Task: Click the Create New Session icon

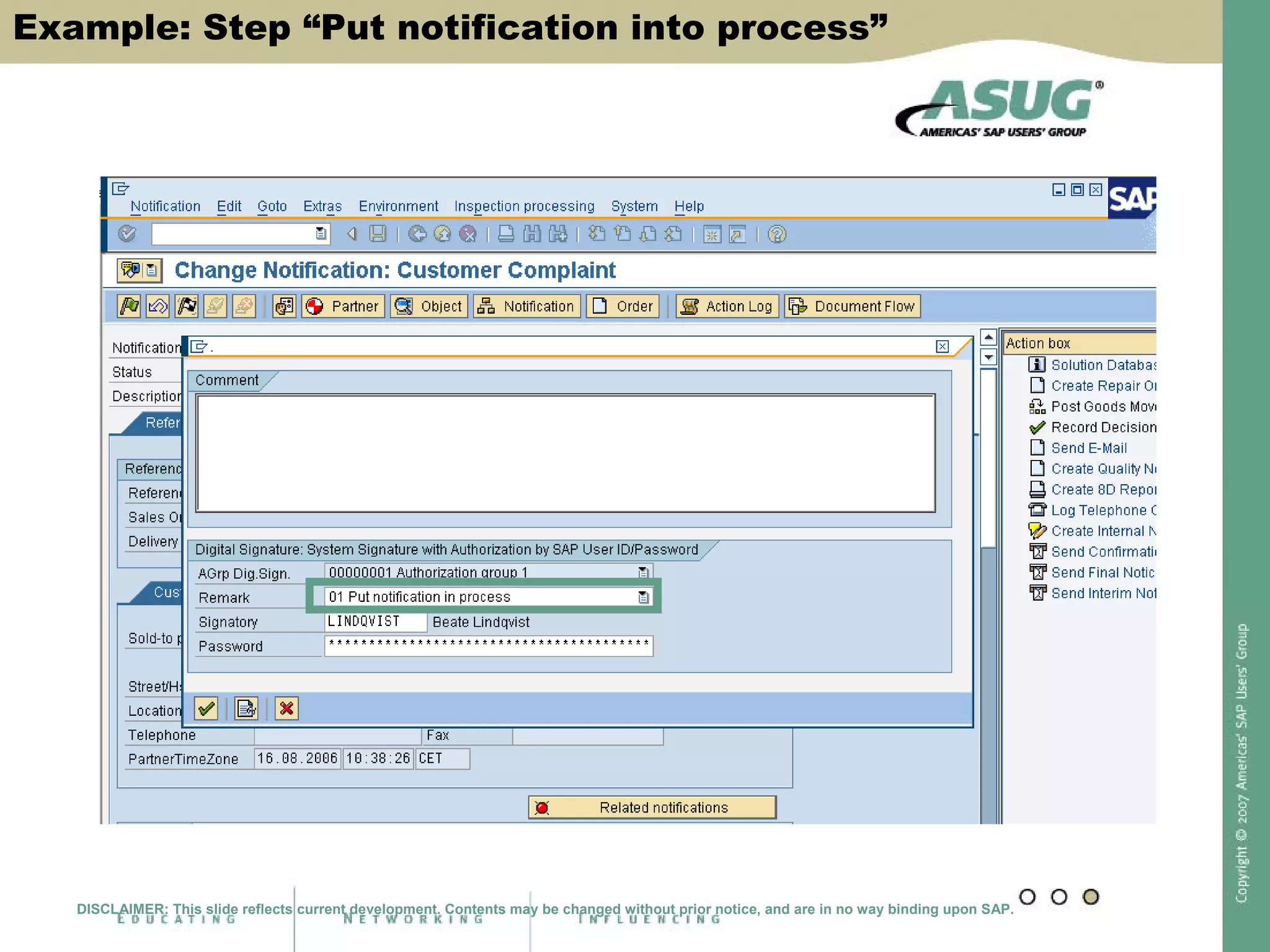Action: coord(712,234)
